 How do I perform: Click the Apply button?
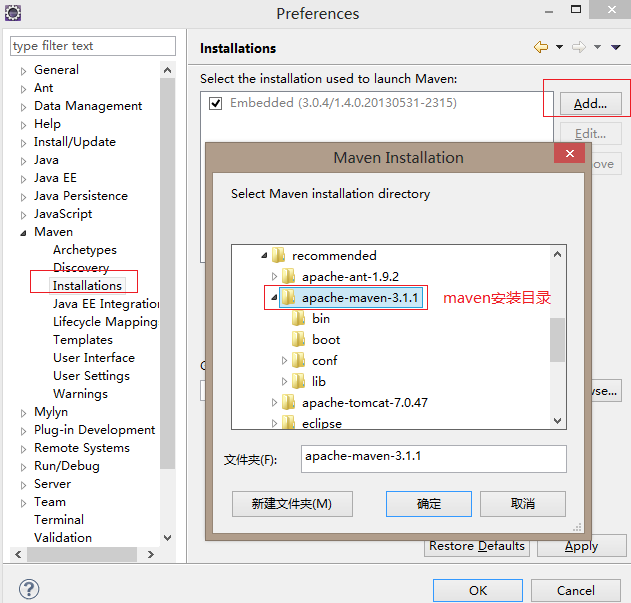pyautogui.click(x=582, y=546)
